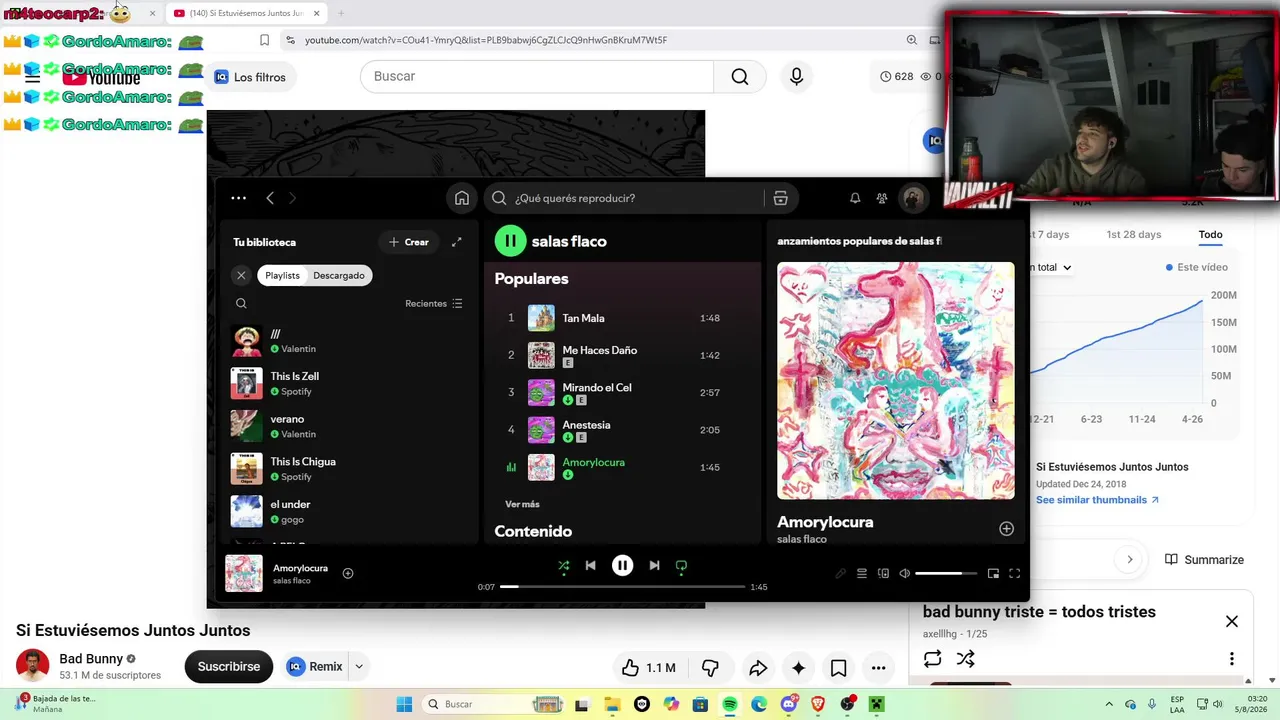Open the Spotify three-dots main menu
Viewport: 1280px width, 720px height.
(x=238, y=198)
